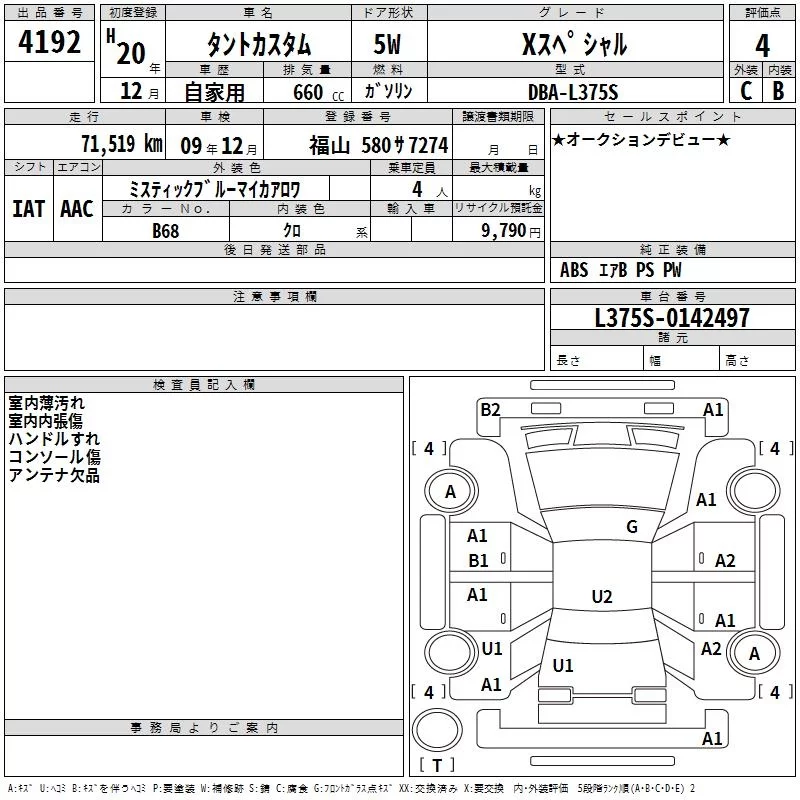Click 幅 dimension field

682,360
